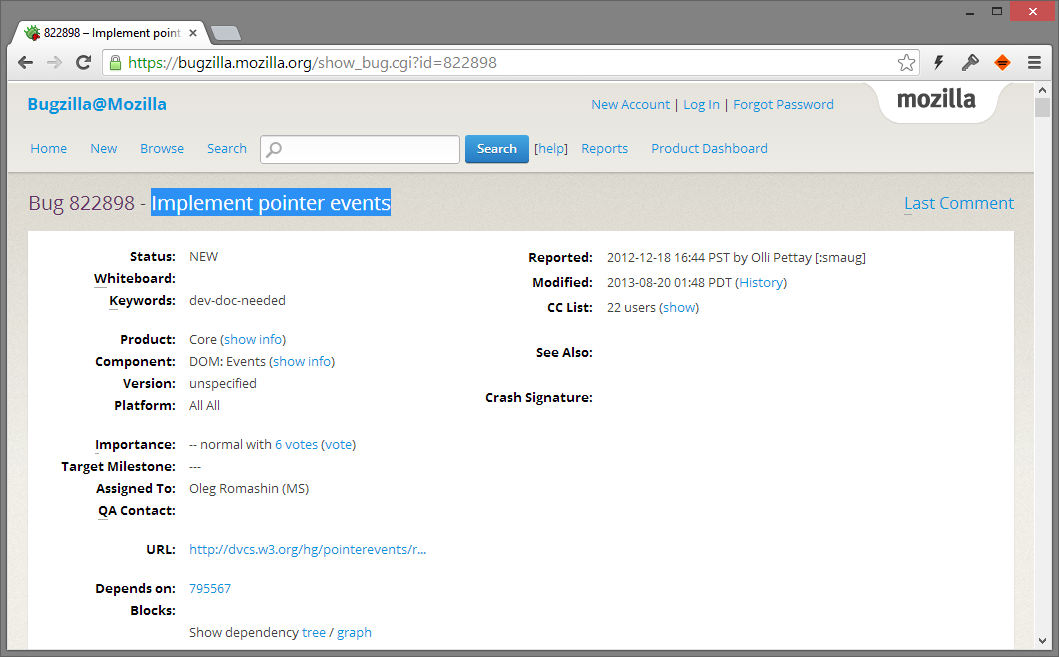Screen dimensions: 1059x657
Task: Click the QA Contact field label
Action: coord(137,511)
